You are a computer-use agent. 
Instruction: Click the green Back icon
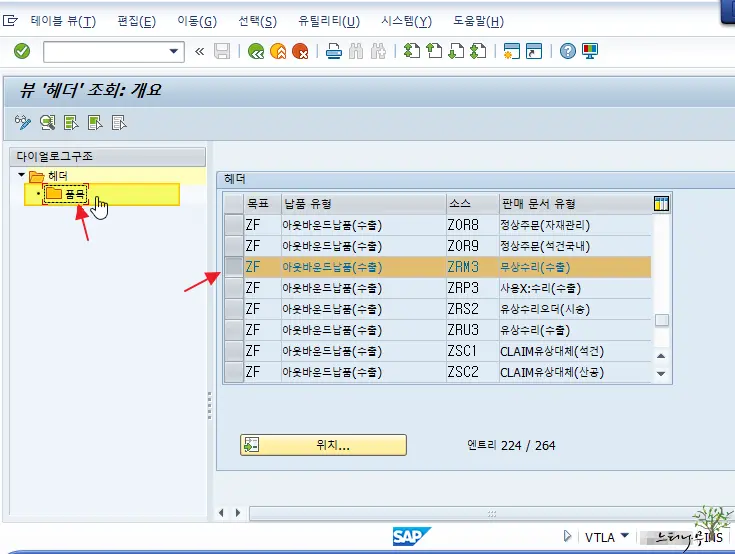(256, 51)
